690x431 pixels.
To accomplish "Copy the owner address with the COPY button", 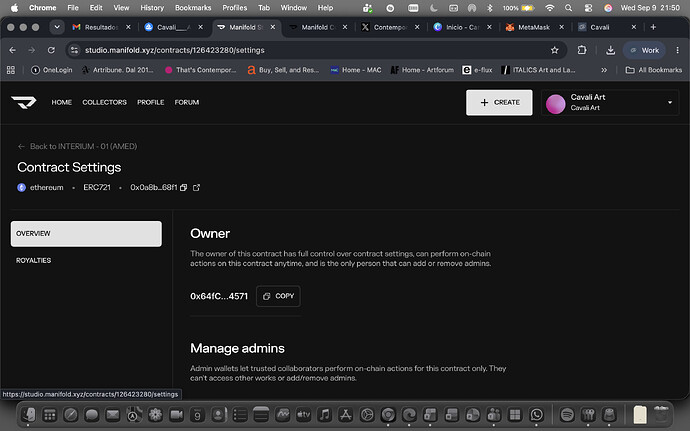I will pos(279,296).
